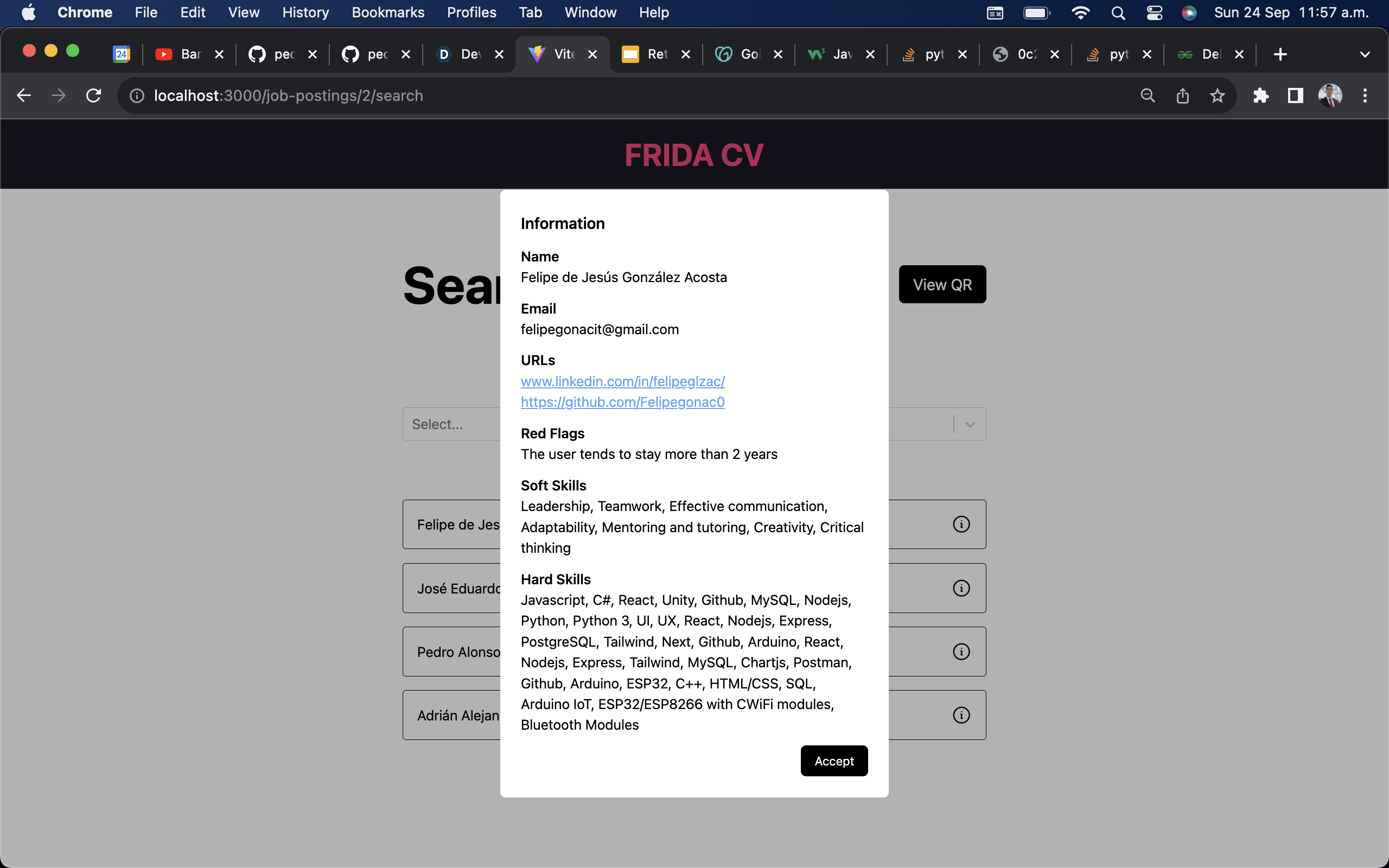Viewport: 1389px width, 868px height.
Task: Open macOS Control Center toggles
Action: (x=1154, y=12)
